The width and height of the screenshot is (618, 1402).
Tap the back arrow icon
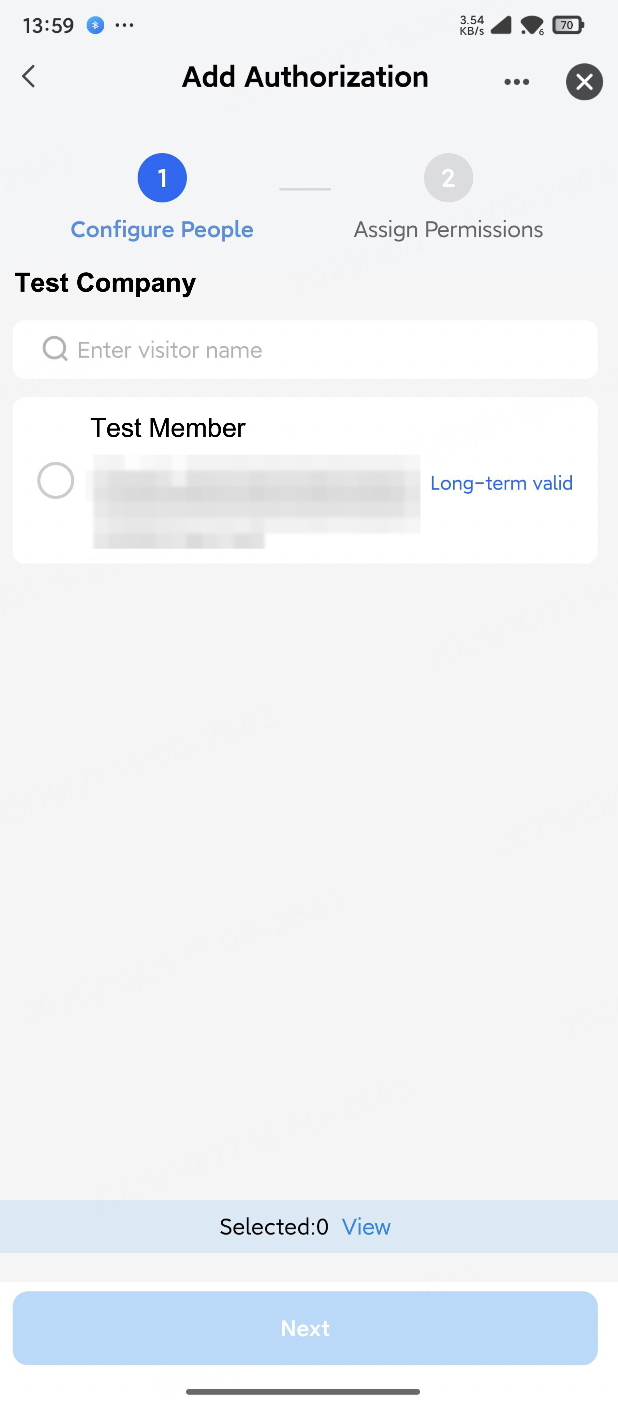(29, 77)
